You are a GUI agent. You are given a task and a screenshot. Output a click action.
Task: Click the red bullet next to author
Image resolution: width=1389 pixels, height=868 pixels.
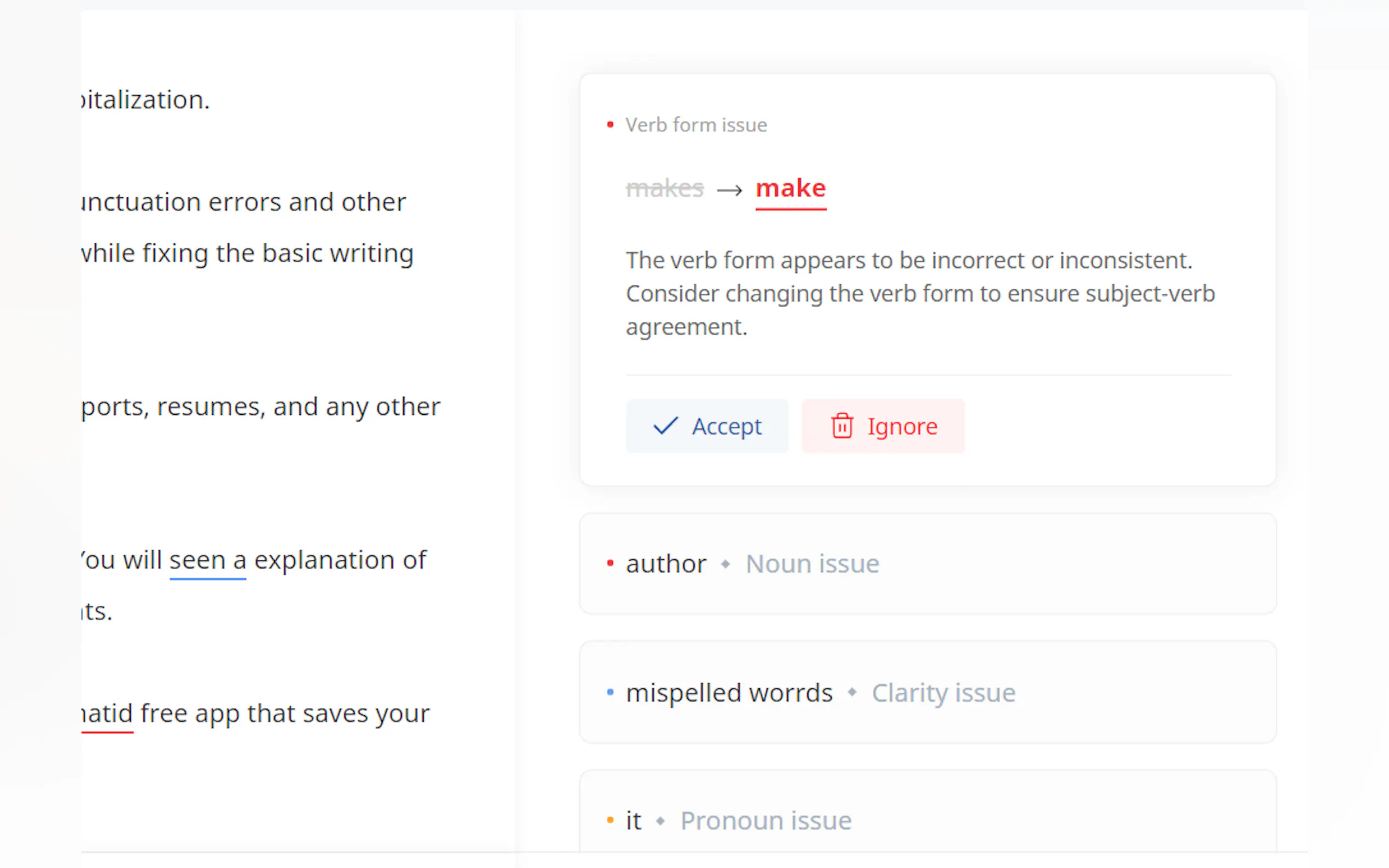[610, 563]
